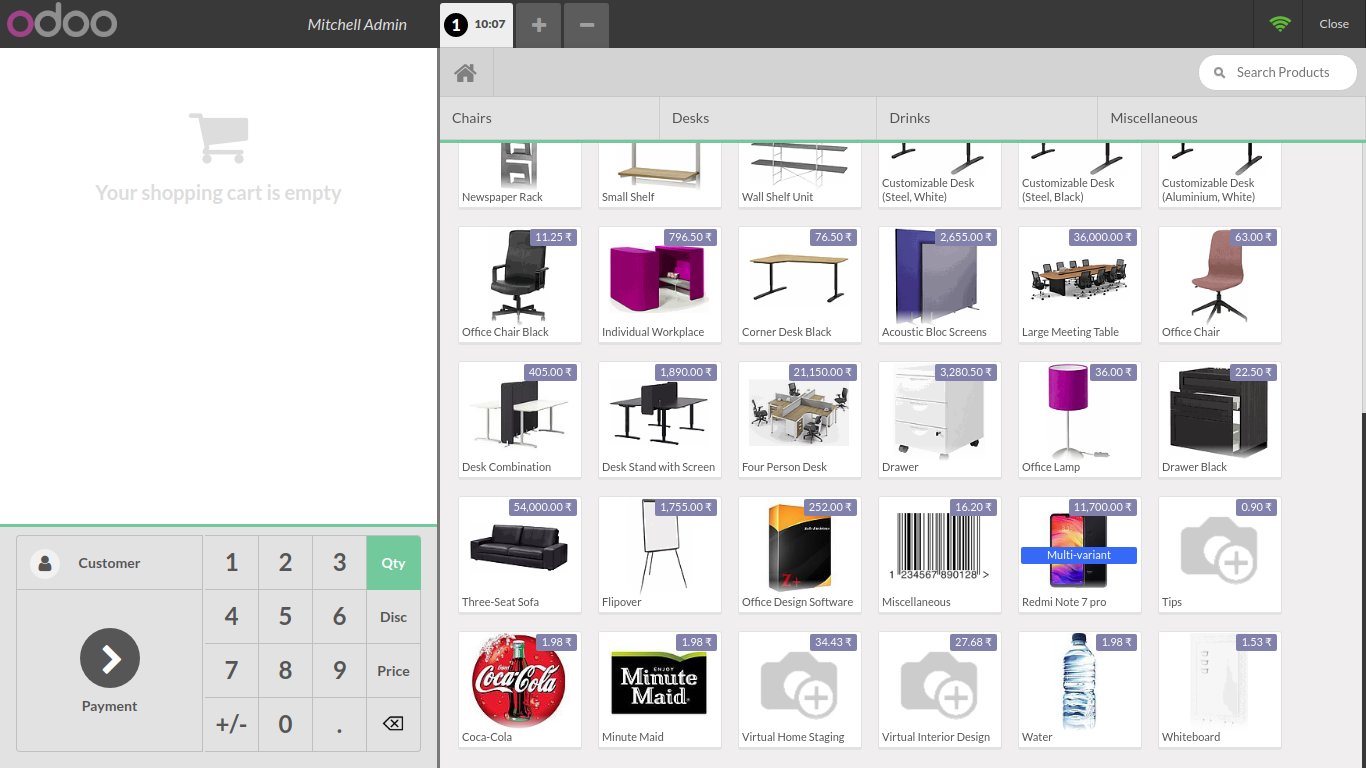1366x768 pixels.
Task: Click the magnifier icon in search box
Action: [x=1219, y=73]
